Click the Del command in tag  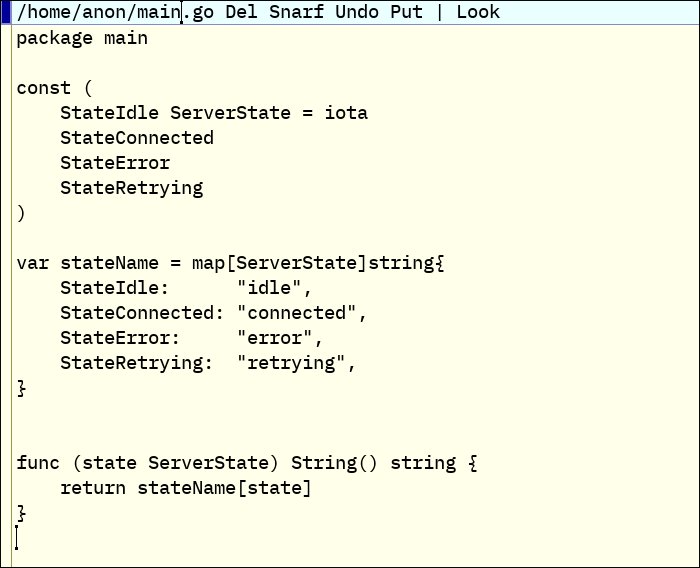[242, 12]
